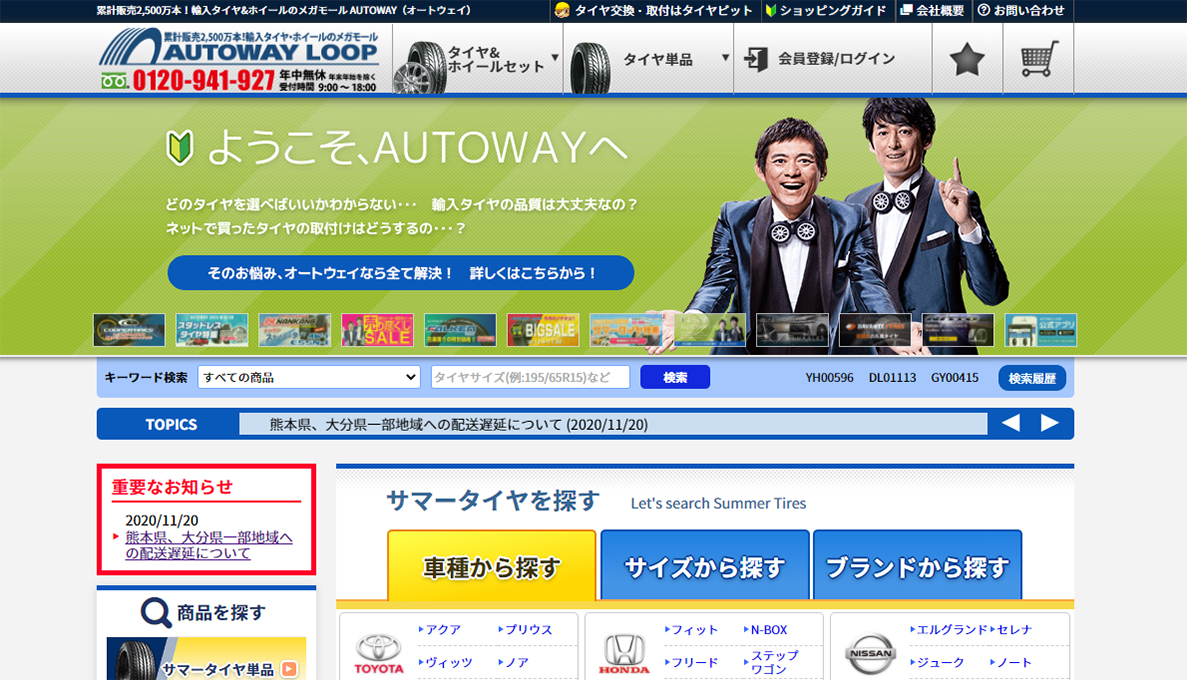Select the 車種から探す tab

click(492, 566)
